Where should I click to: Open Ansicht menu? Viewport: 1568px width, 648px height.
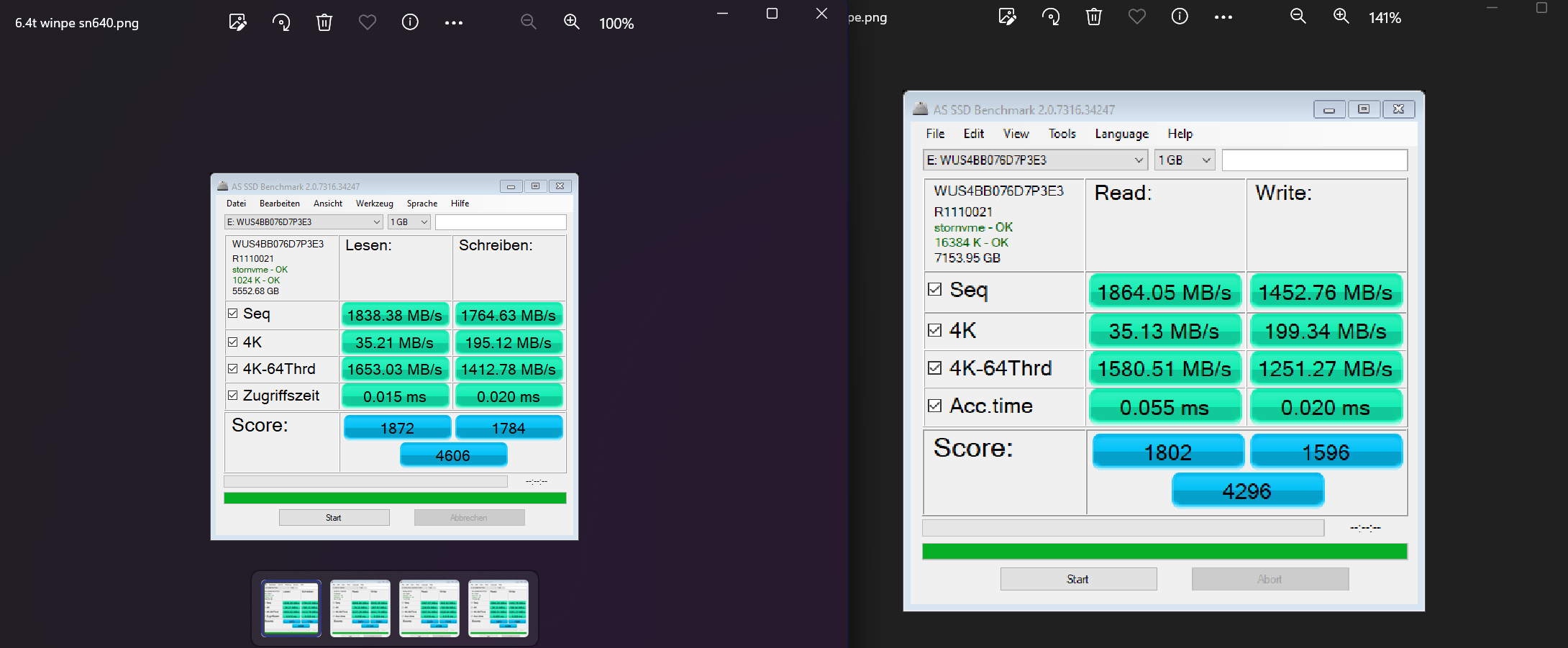click(x=328, y=204)
